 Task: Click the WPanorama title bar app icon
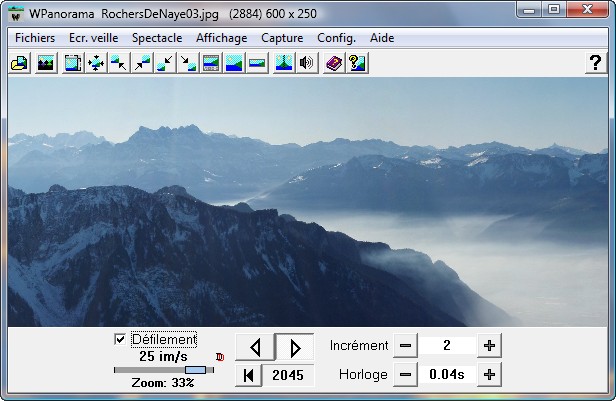16,15
